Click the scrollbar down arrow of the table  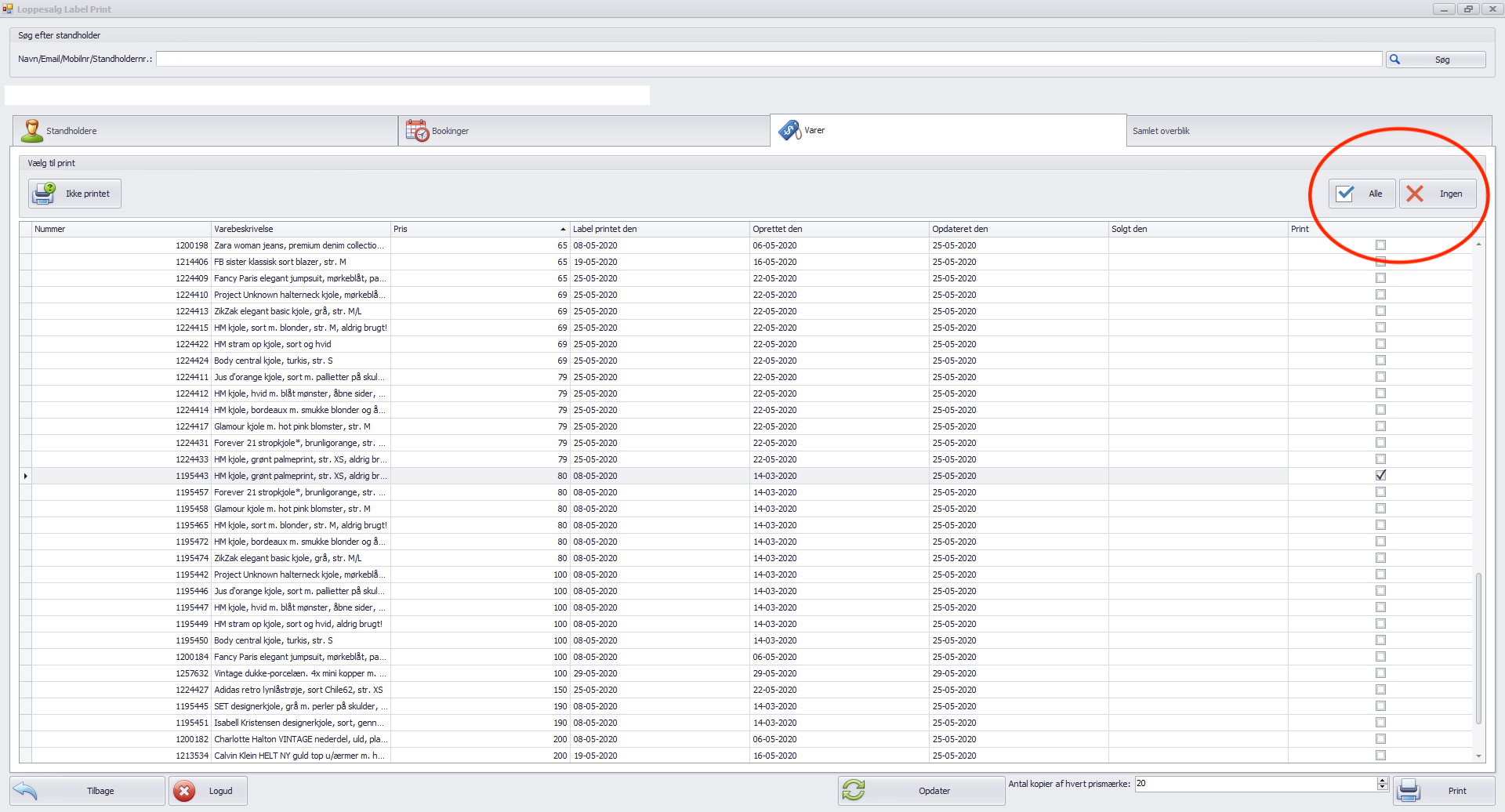click(1478, 756)
